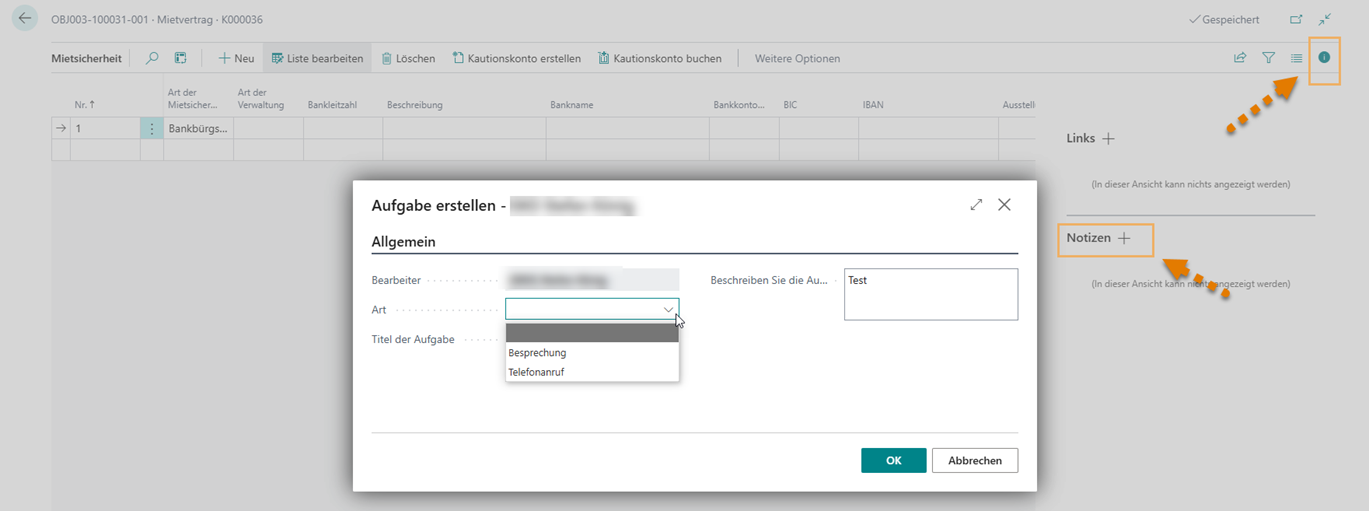Click the task description text field

click(930, 294)
